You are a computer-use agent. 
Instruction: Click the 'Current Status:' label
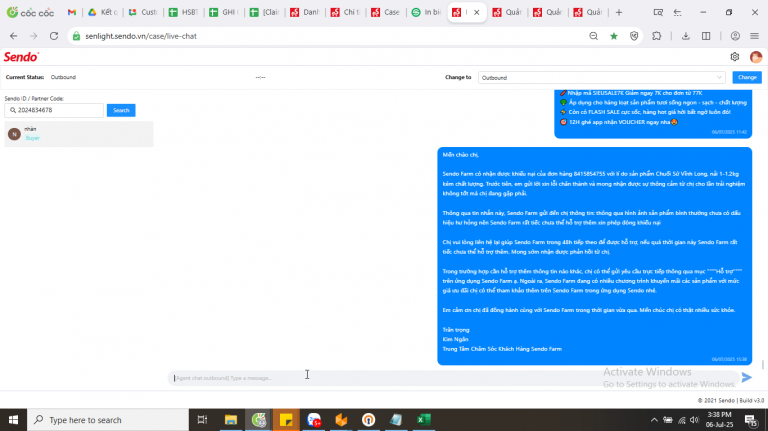coord(25,77)
